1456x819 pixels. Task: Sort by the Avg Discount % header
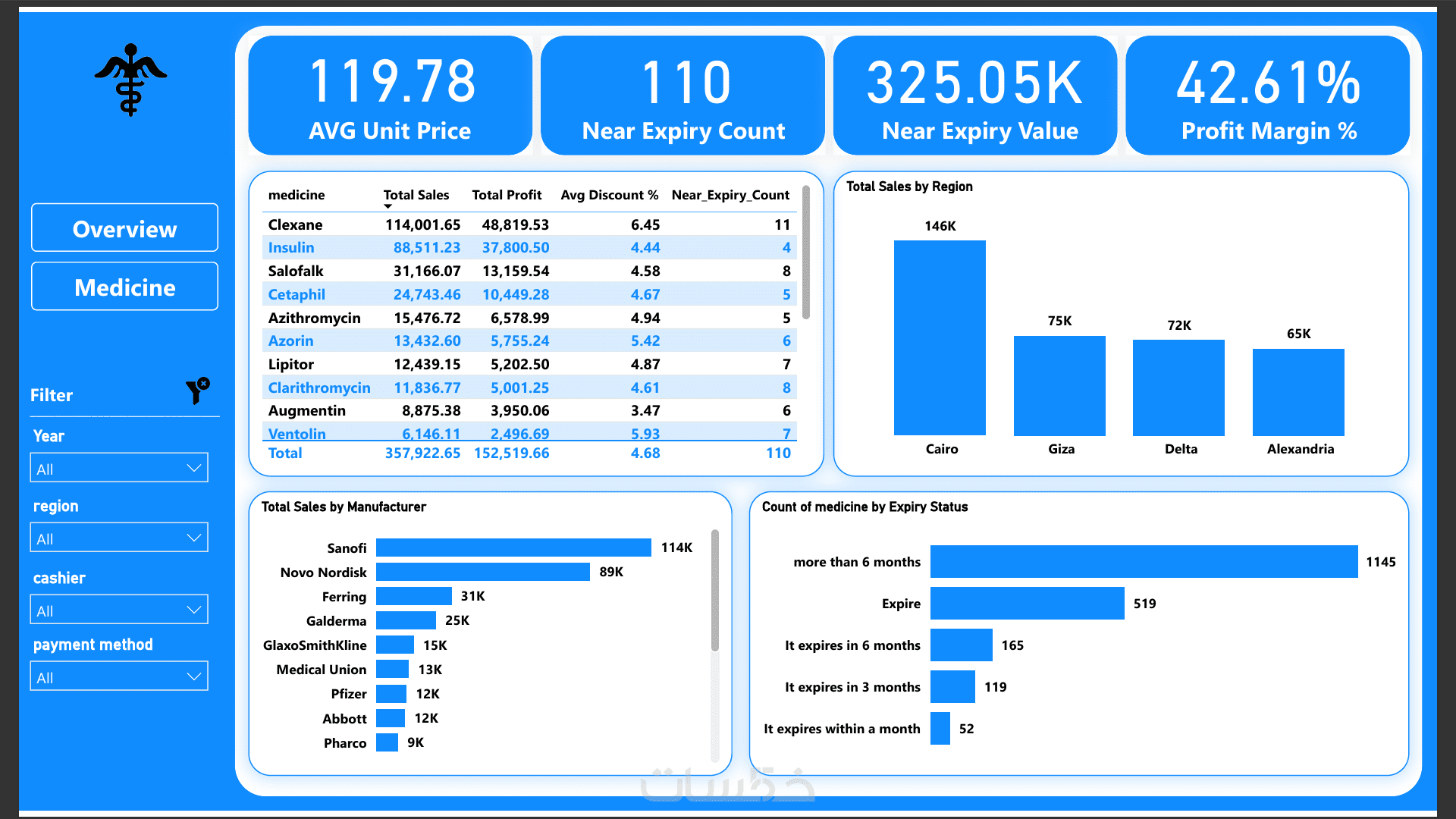pyautogui.click(x=610, y=195)
